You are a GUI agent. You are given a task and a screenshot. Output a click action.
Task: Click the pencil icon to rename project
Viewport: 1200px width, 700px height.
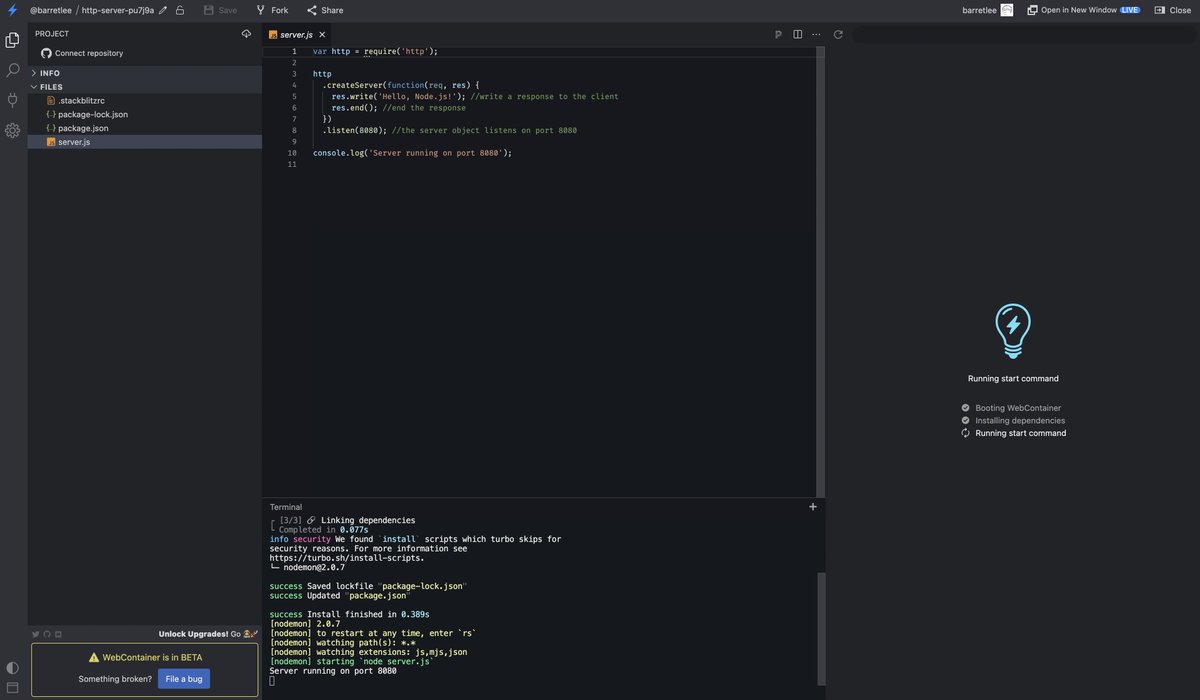point(163,10)
